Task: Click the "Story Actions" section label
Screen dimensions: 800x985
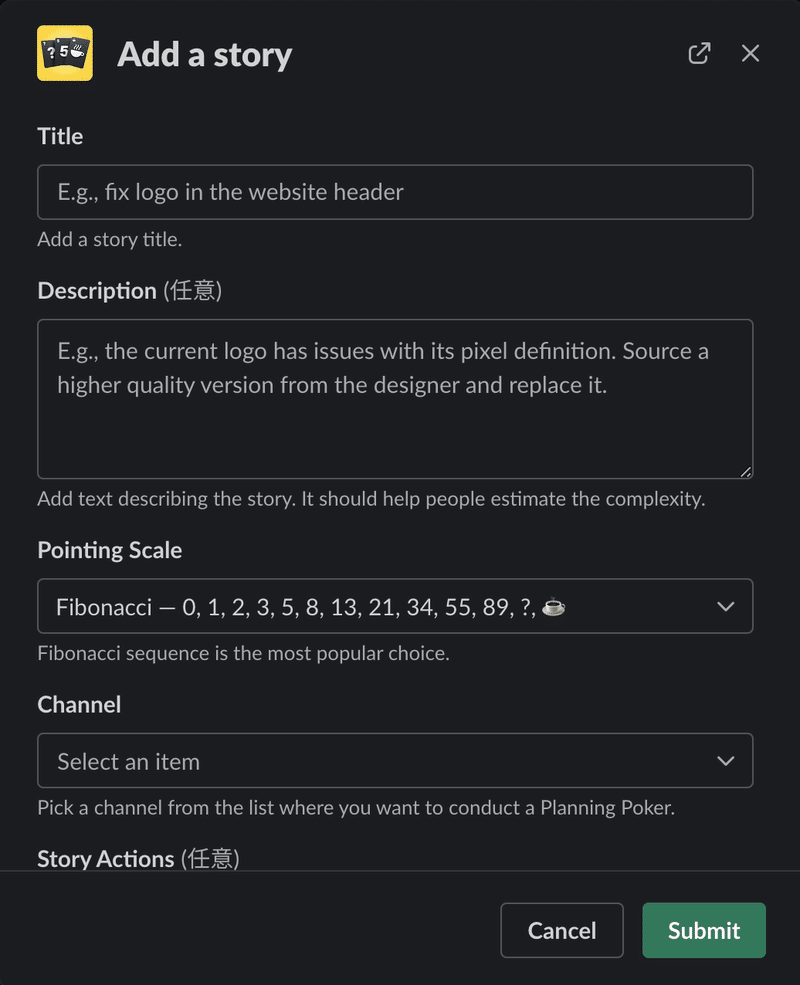Action: pyautogui.click(x=105, y=859)
